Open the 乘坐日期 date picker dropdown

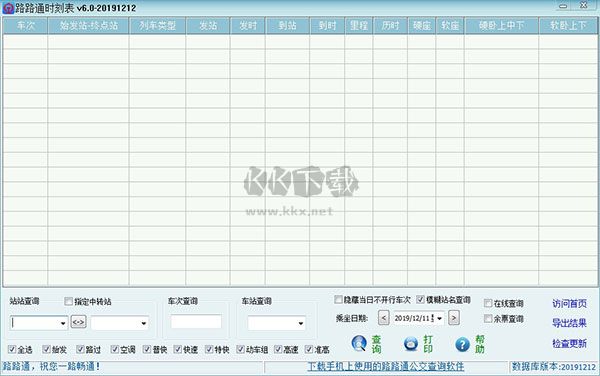[x=439, y=318]
